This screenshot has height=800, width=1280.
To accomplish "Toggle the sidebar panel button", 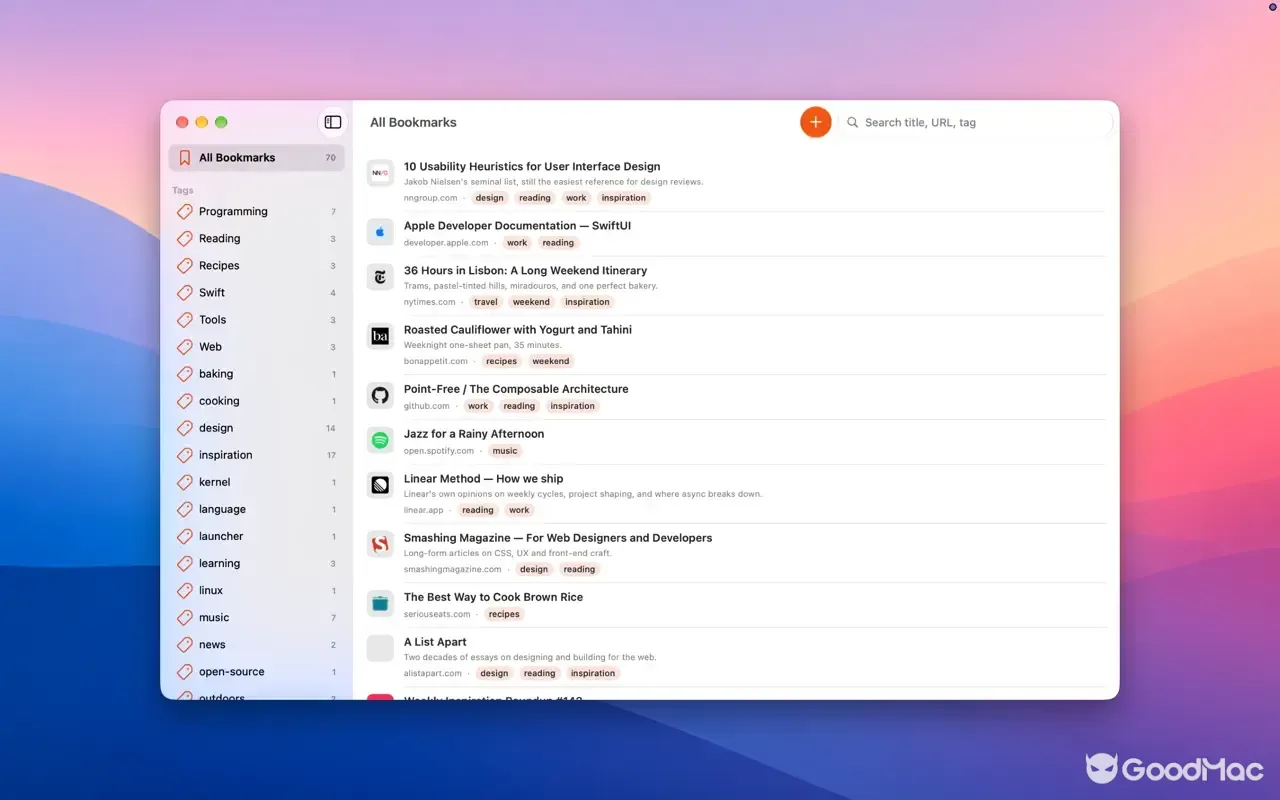I will coord(333,122).
